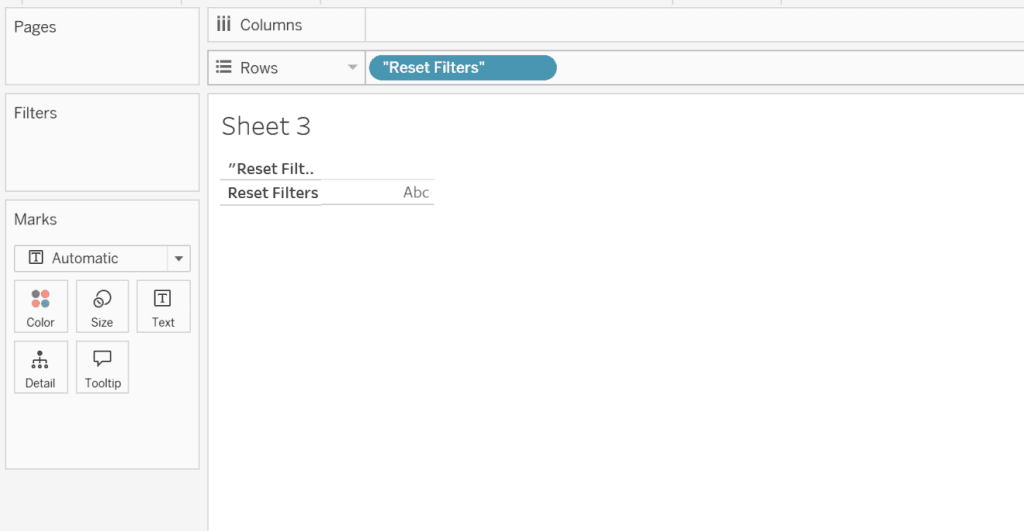The width and height of the screenshot is (1024, 531).
Task: Expand the Rows shelf dropdown arrow
Action: [352, 68]
